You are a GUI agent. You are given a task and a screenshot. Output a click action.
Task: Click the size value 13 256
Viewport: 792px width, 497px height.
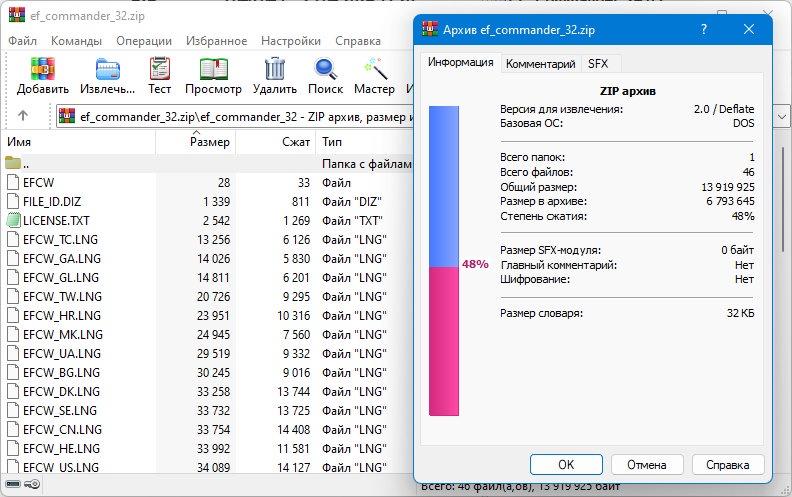pyautogui.click(x=213, y=239)
